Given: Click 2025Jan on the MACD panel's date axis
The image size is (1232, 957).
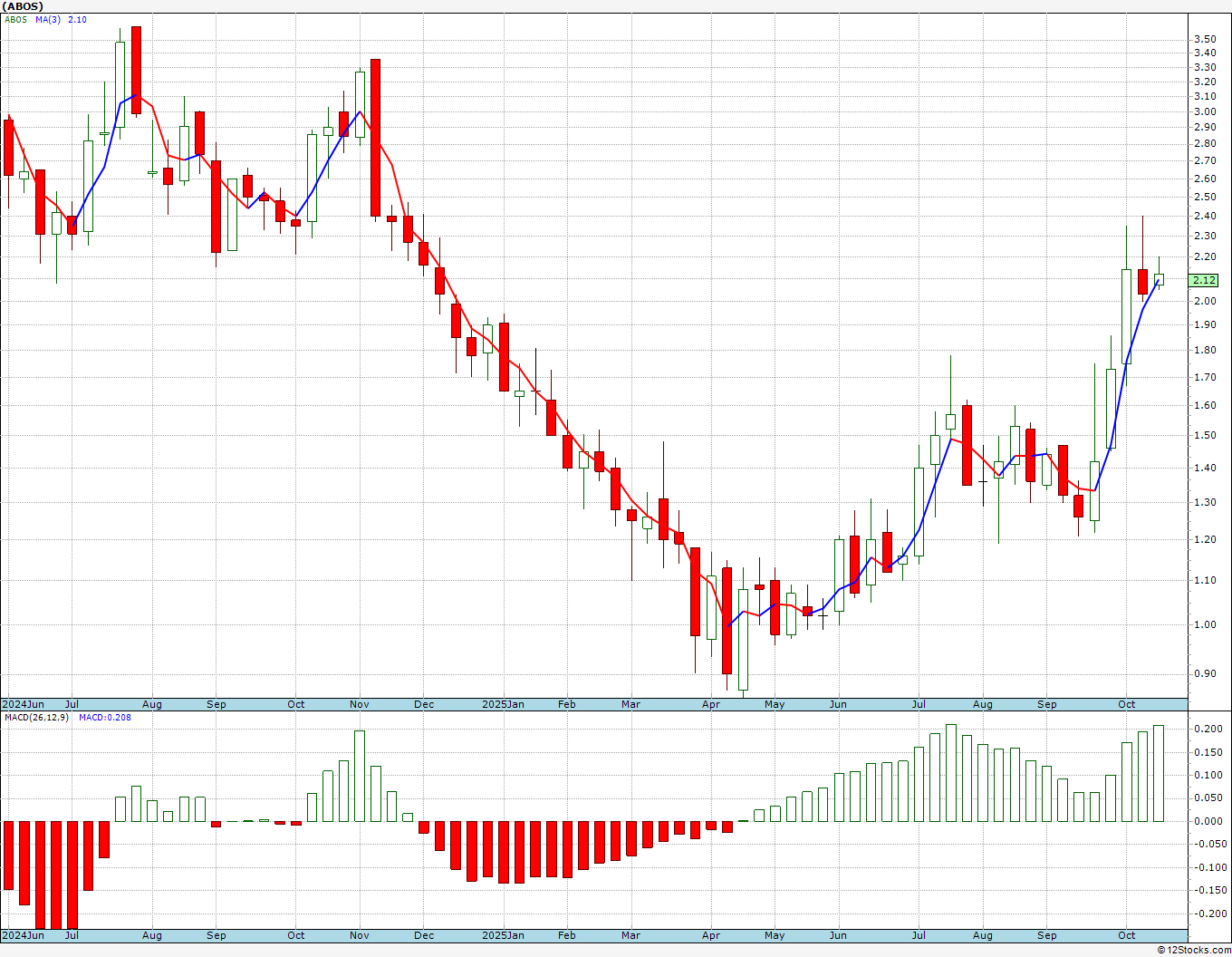Looking at the screenshot, I should point(503,935).
